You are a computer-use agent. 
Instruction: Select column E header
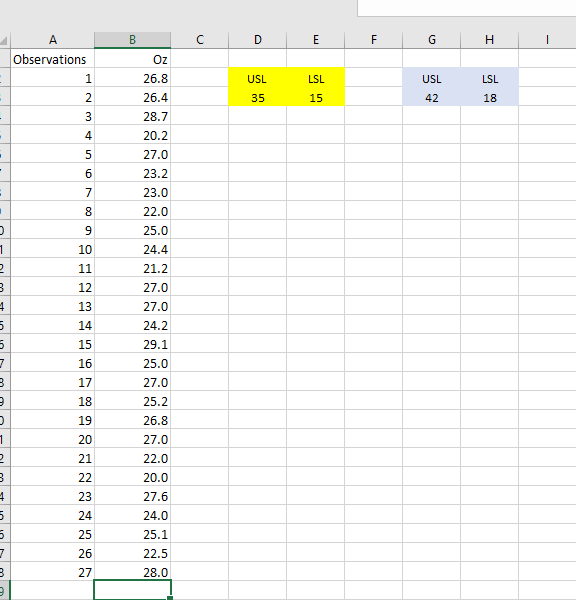click(x=316, y=40)
